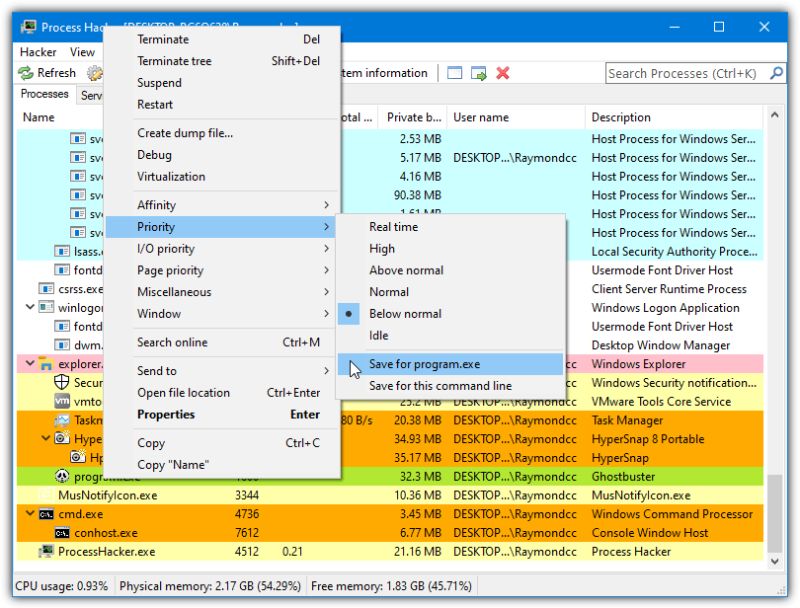Image resolution: width=800 pixels, height=608 pixels.
Task: Select the csrss.exe process icon
Action: [x=46, y=289]
